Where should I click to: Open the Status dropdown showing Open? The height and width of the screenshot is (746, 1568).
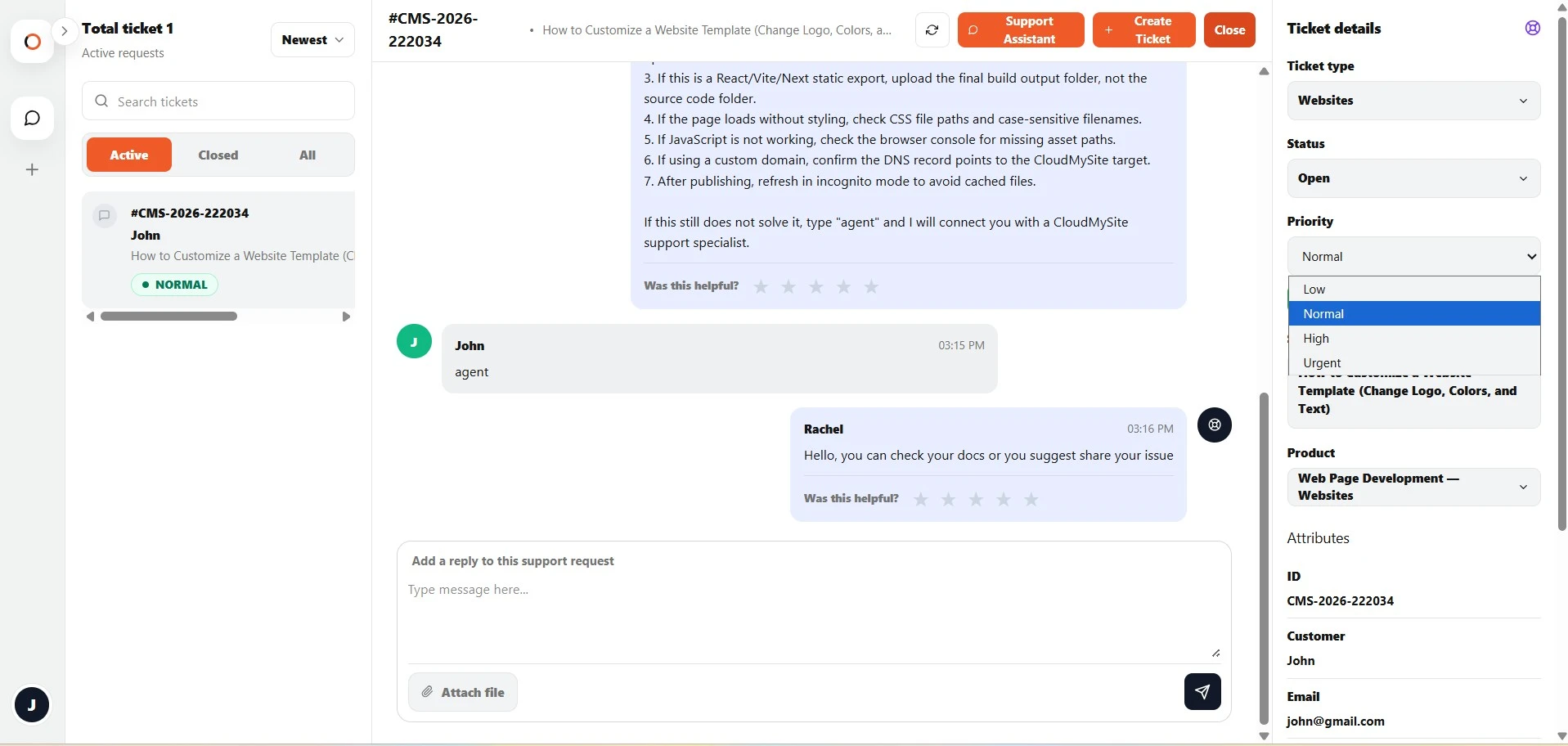(x=1413, y=178)
